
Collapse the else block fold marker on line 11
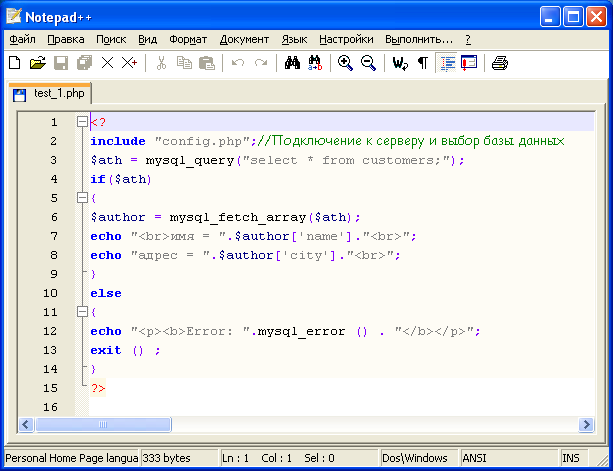[x=82, y=312]
